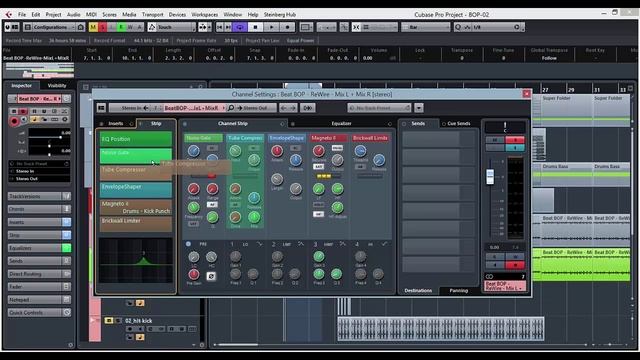Screen dimensions: 640x360
Task: Enable the Inserts section bypass toggle
Action: click(x=101, y=124)
